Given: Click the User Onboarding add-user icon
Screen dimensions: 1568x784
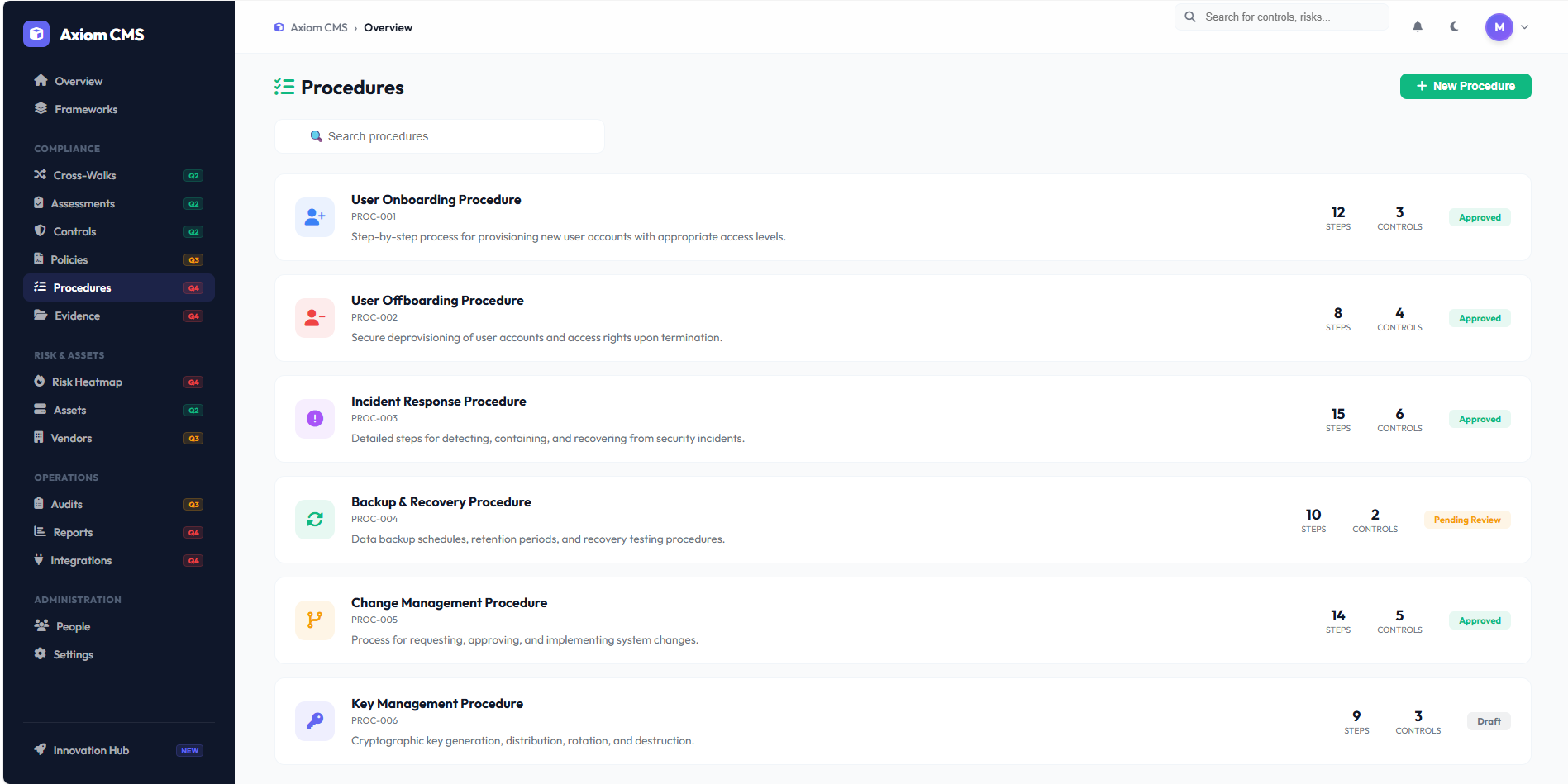Looking at the screenshot, I should coord(315,217).
